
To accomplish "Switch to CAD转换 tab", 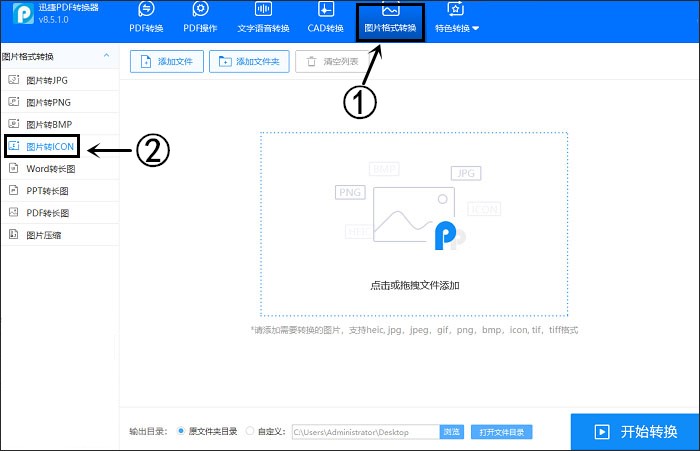I will (x=325, y=18).
